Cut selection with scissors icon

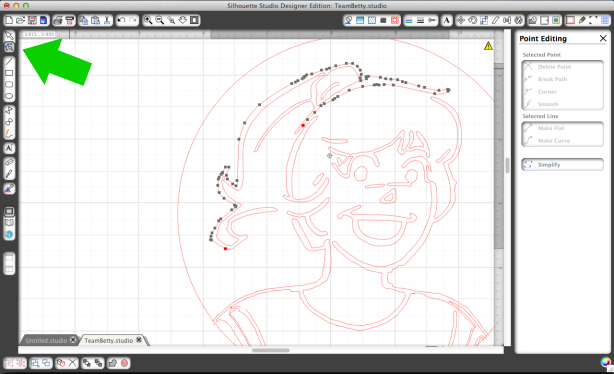pos(107,20)
